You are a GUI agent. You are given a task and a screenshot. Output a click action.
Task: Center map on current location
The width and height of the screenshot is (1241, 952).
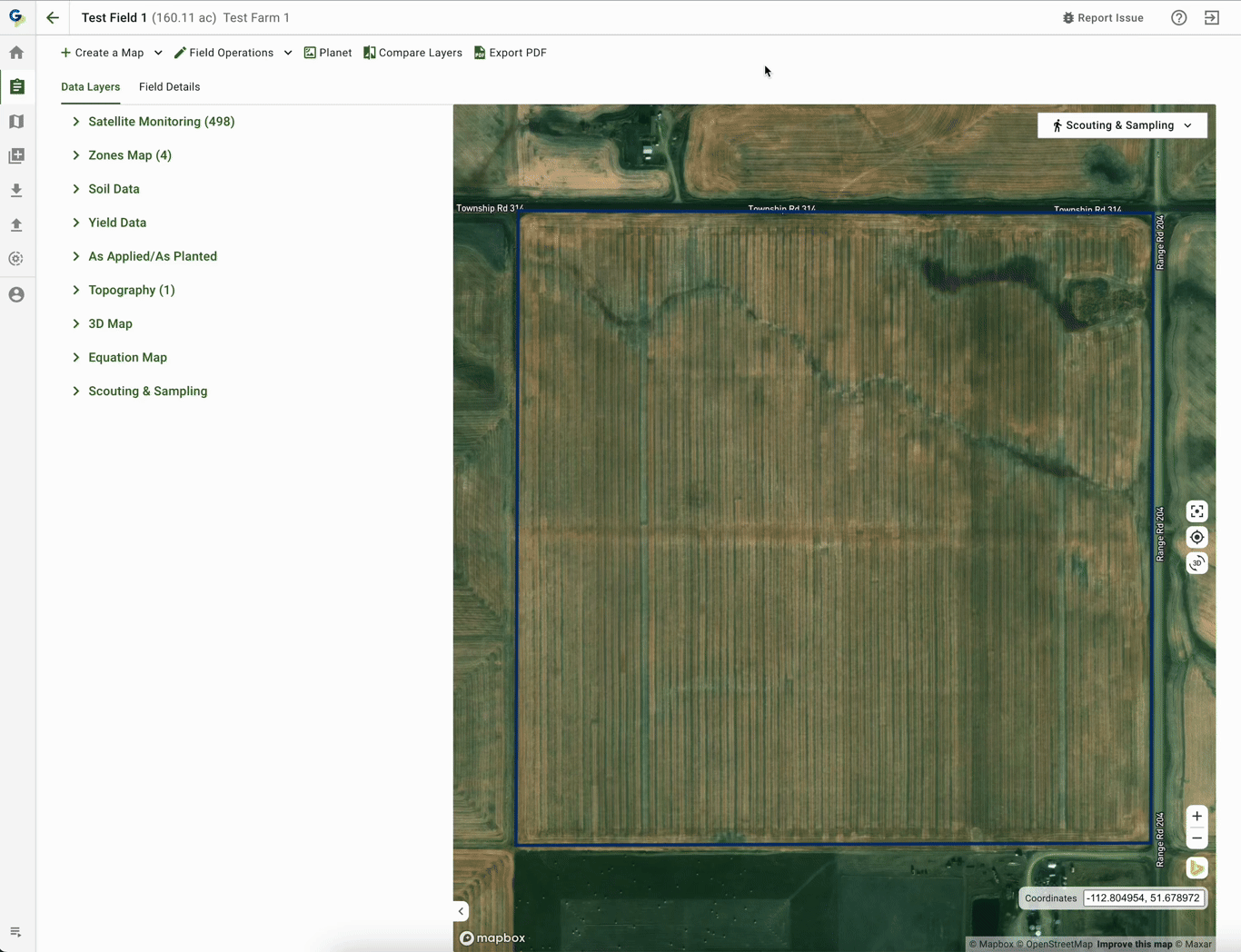[1196, 538]
